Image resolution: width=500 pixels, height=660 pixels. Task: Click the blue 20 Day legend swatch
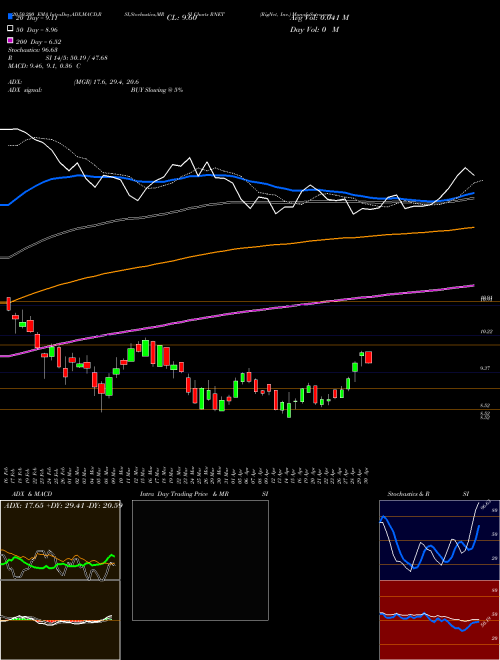(x=10, y=17)
